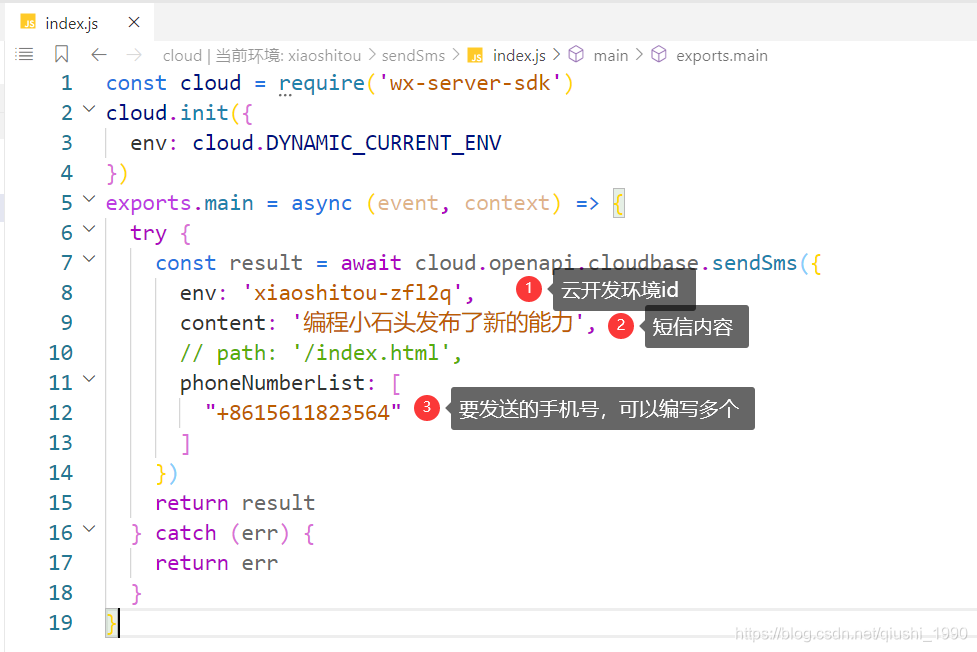This screenshot has width=977, height=652.
Task: Click the 'xiaoshitou-zfl2q' env string
Action: pyautogui.click(x=352, y=292)
